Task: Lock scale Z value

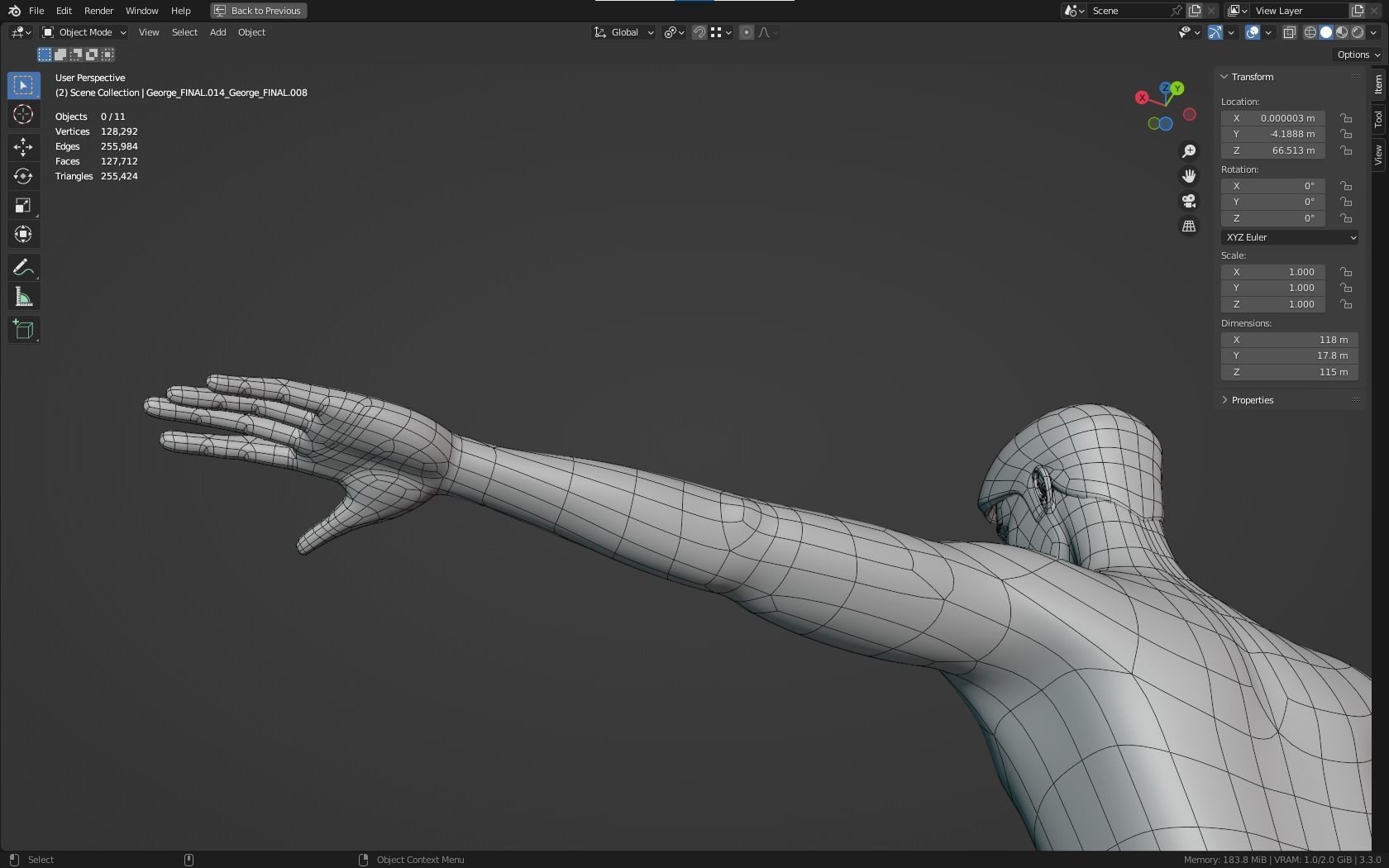Action: click(1346, 304)
